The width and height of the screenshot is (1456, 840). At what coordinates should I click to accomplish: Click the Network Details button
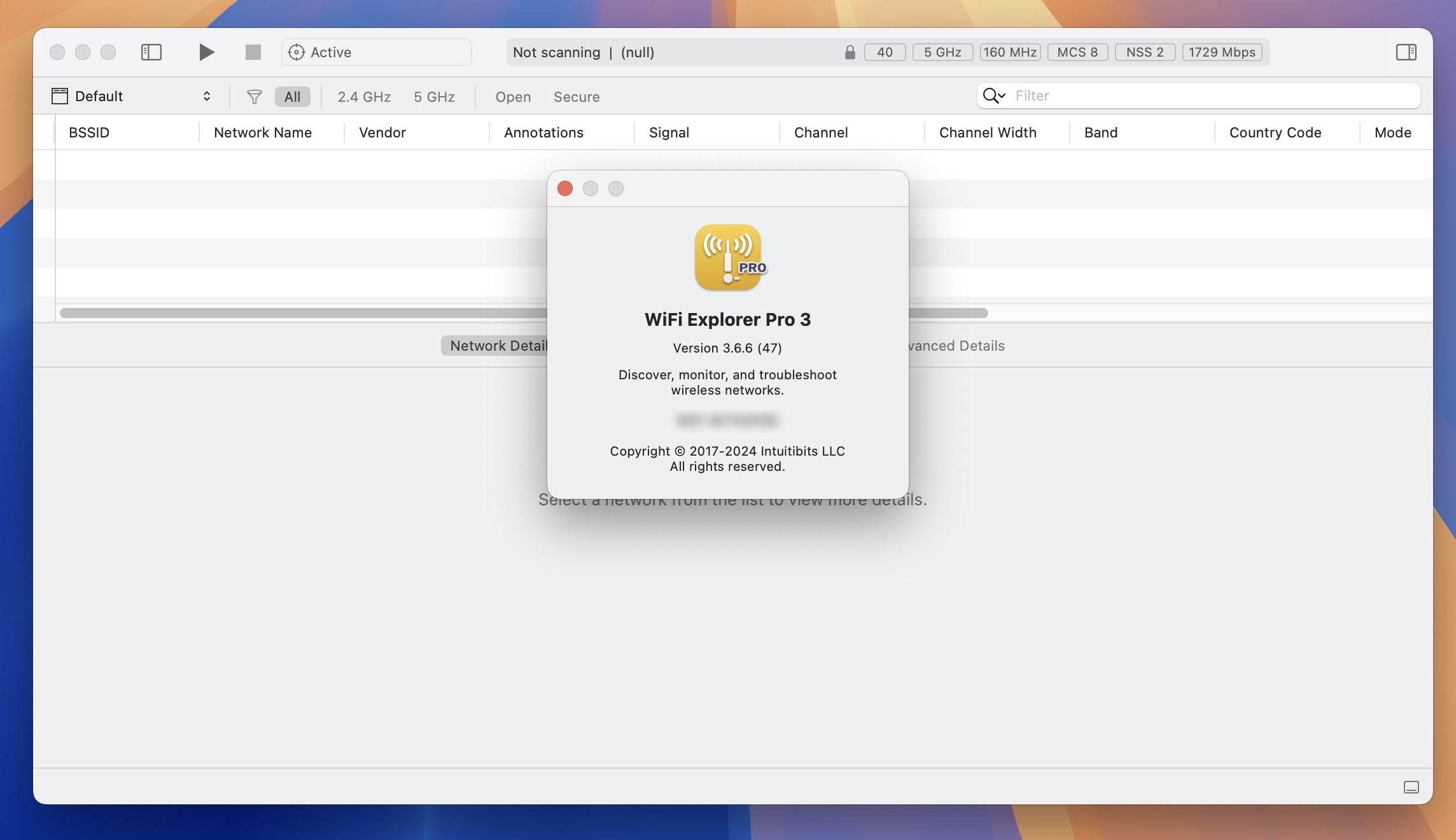(500, 344)
